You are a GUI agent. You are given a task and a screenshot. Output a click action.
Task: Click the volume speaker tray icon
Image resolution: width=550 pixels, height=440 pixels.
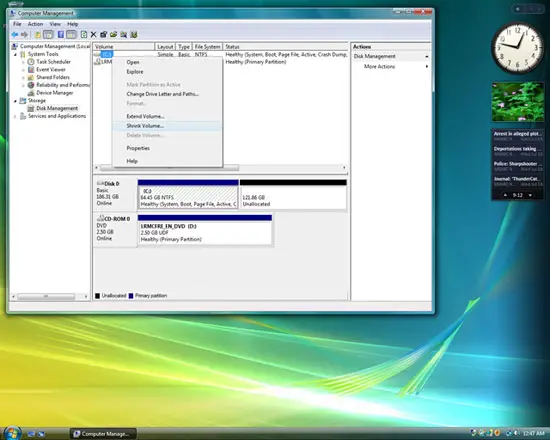(517, 433)
